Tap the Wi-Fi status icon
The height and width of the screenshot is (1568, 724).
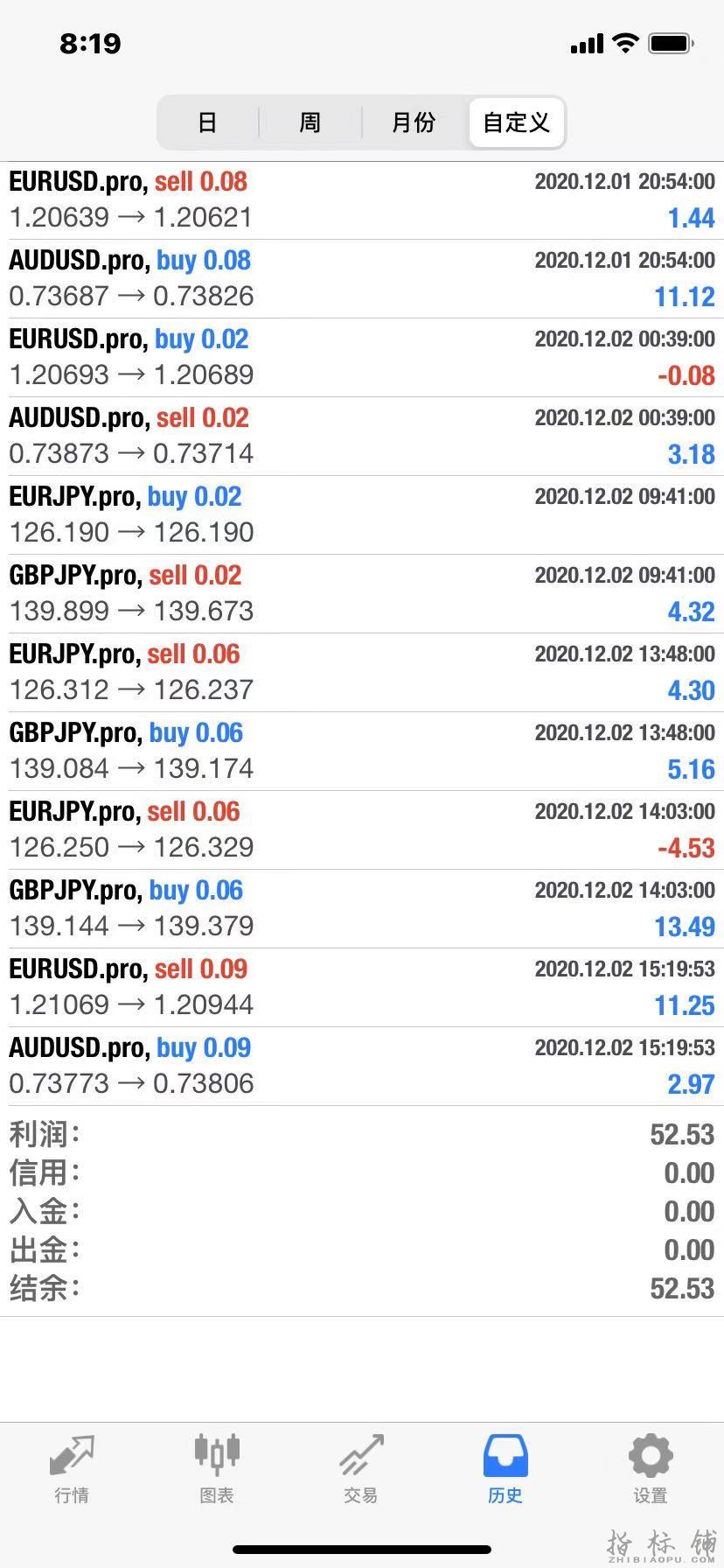click(x=626, y=43)
